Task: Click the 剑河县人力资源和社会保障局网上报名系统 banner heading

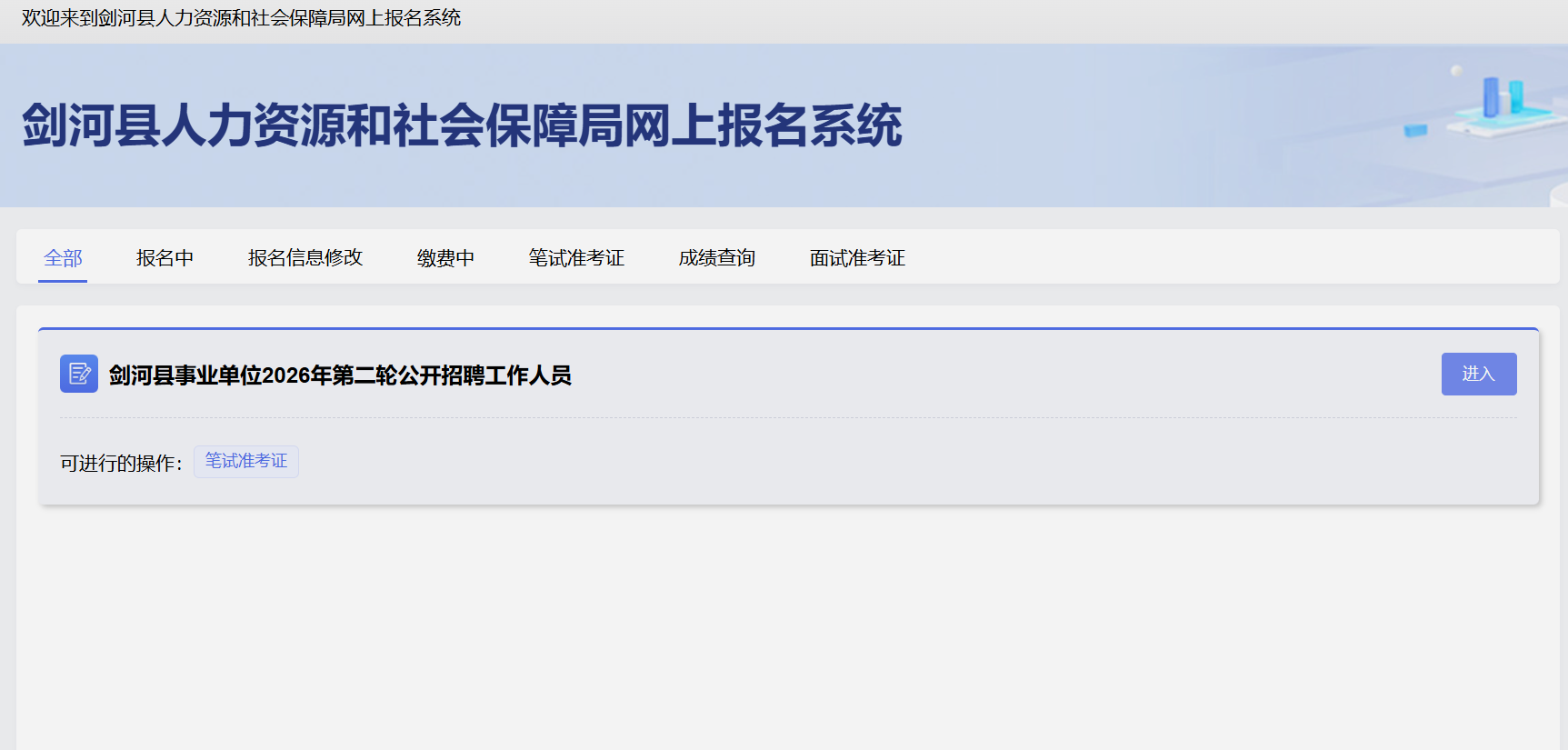Action: (462, 125)
